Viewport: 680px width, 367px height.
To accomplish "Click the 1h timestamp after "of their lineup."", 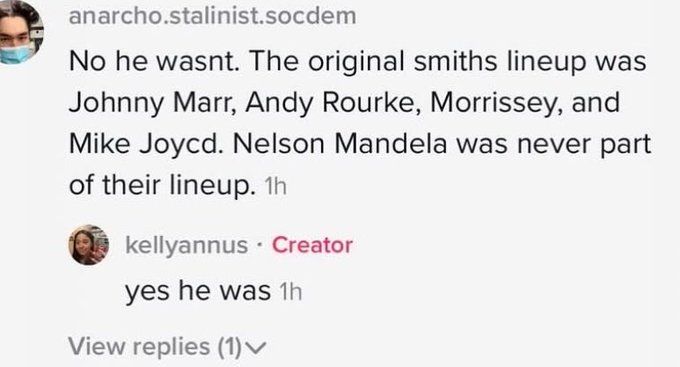I will (275, 187).
